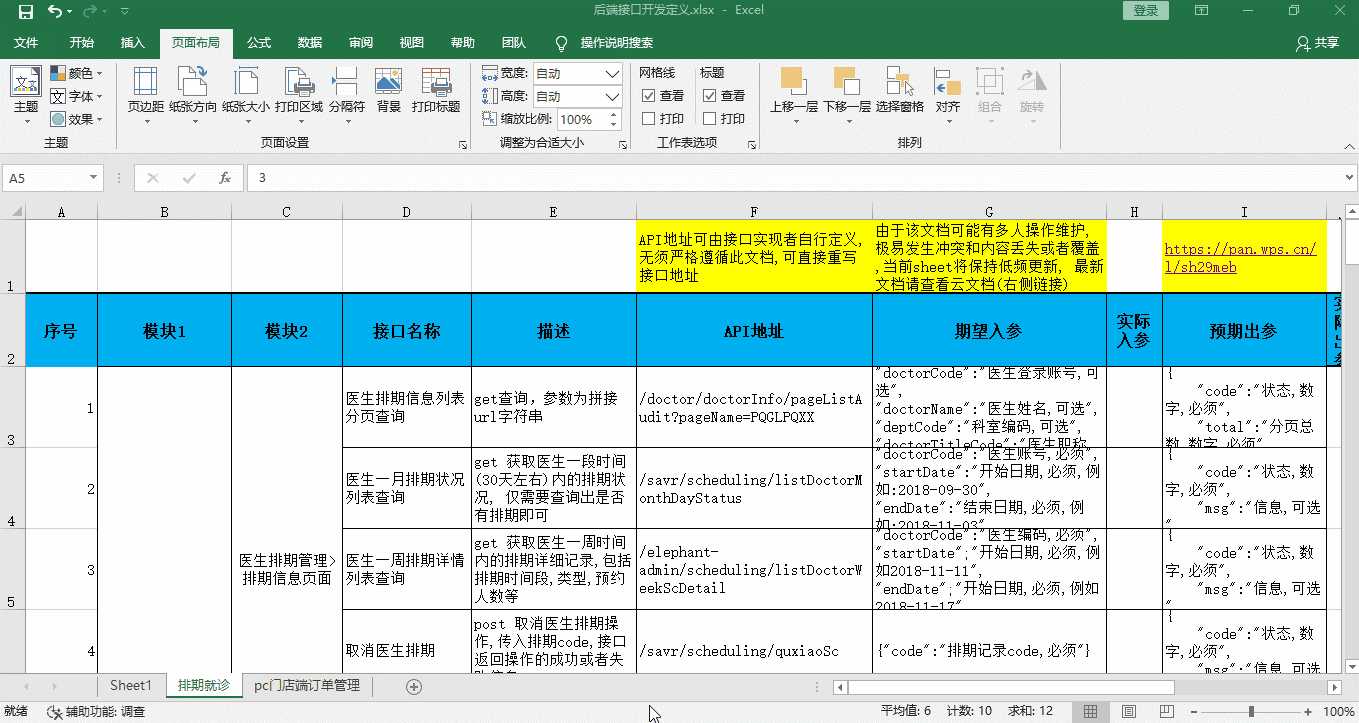This screenshot has height=723, width=1359.
Task: Click the Undo arrow icon
Action: point(54,12)
